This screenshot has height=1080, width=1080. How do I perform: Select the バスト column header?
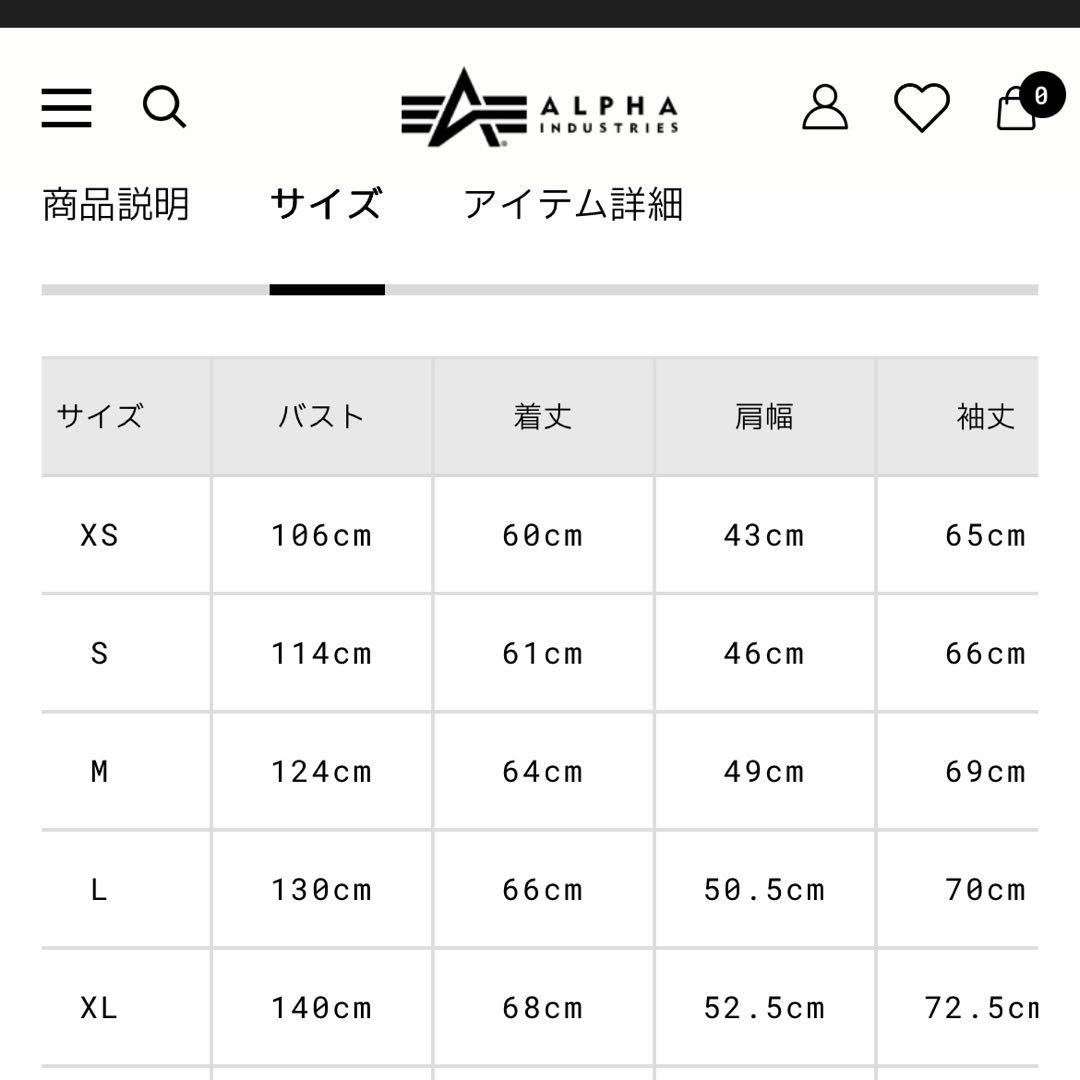322,416
